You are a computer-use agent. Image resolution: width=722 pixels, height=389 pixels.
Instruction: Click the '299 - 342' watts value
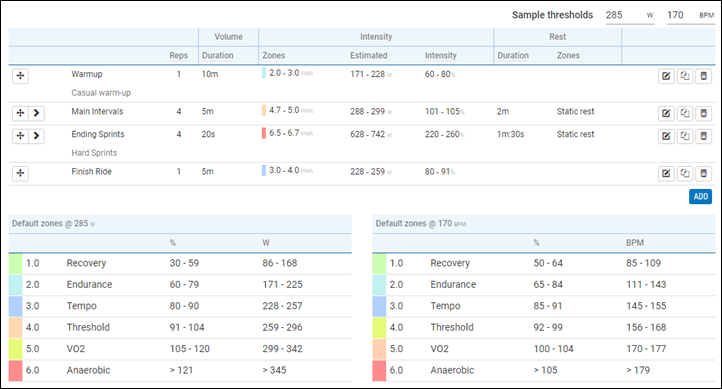(x=282, y=349)
